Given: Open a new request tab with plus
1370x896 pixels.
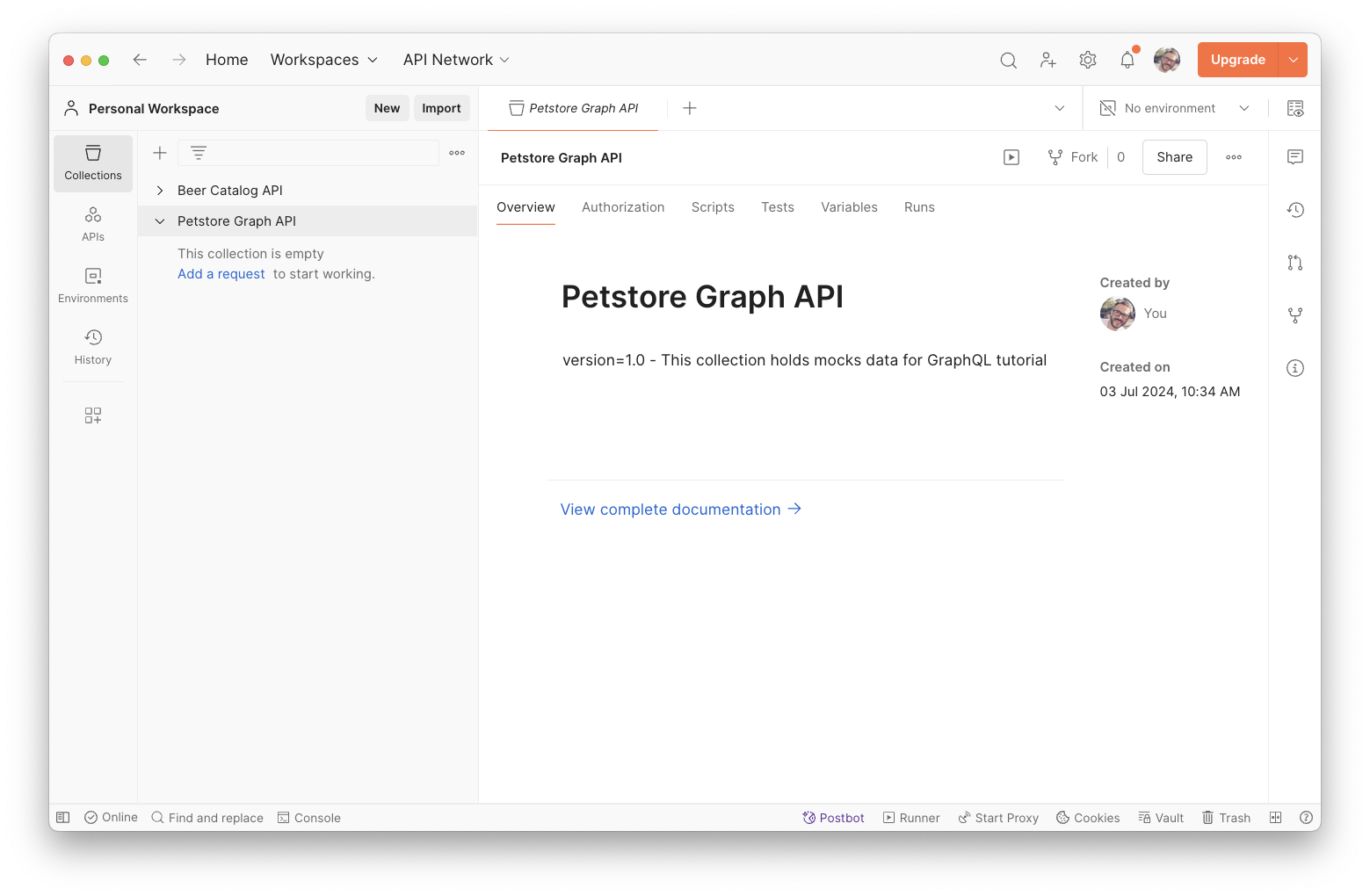Looking at the screenshot, I should point(689,107).
